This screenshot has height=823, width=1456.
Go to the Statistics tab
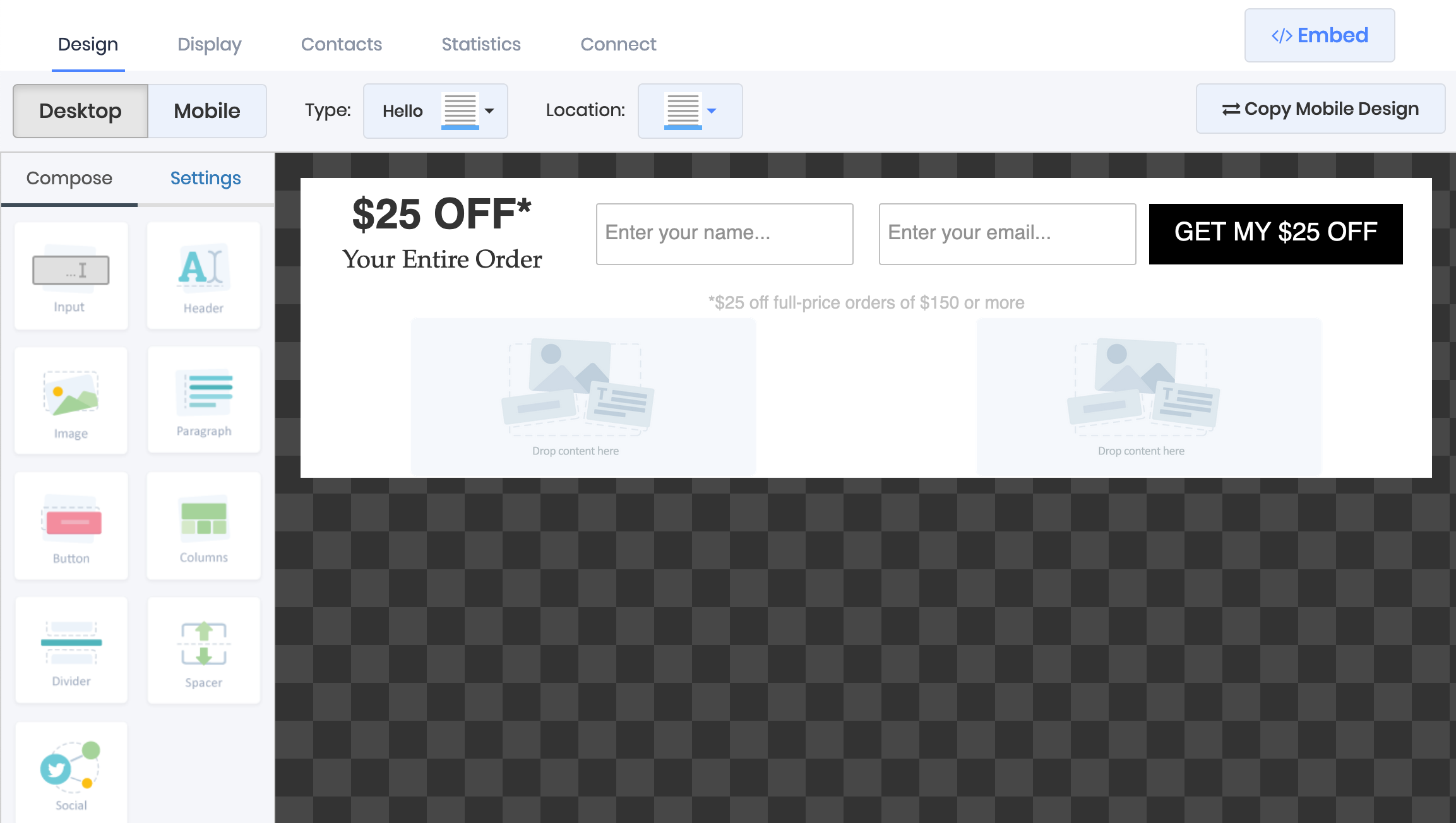[x=480, y=44]
